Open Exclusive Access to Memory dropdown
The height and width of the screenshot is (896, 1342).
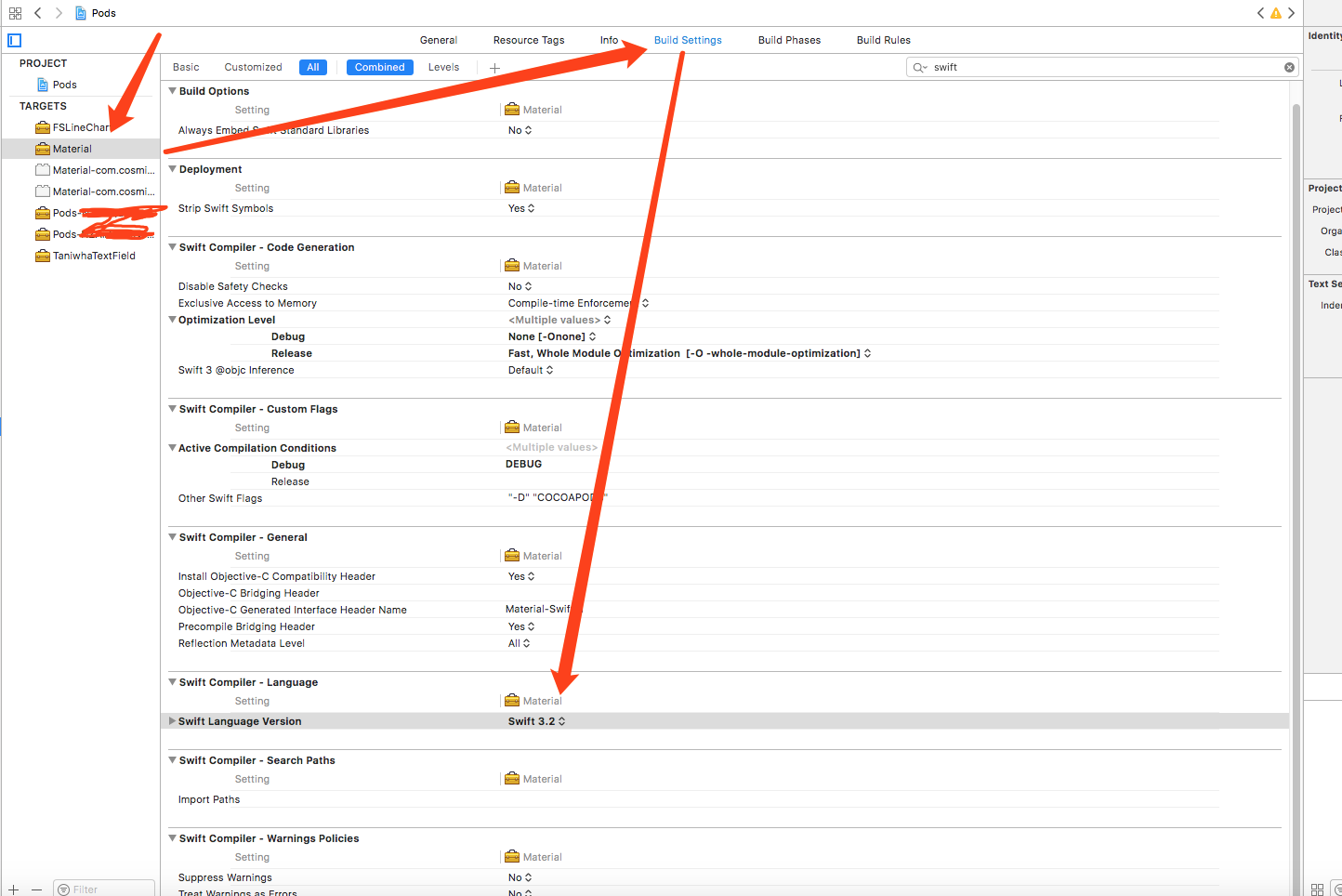point(578,303)
